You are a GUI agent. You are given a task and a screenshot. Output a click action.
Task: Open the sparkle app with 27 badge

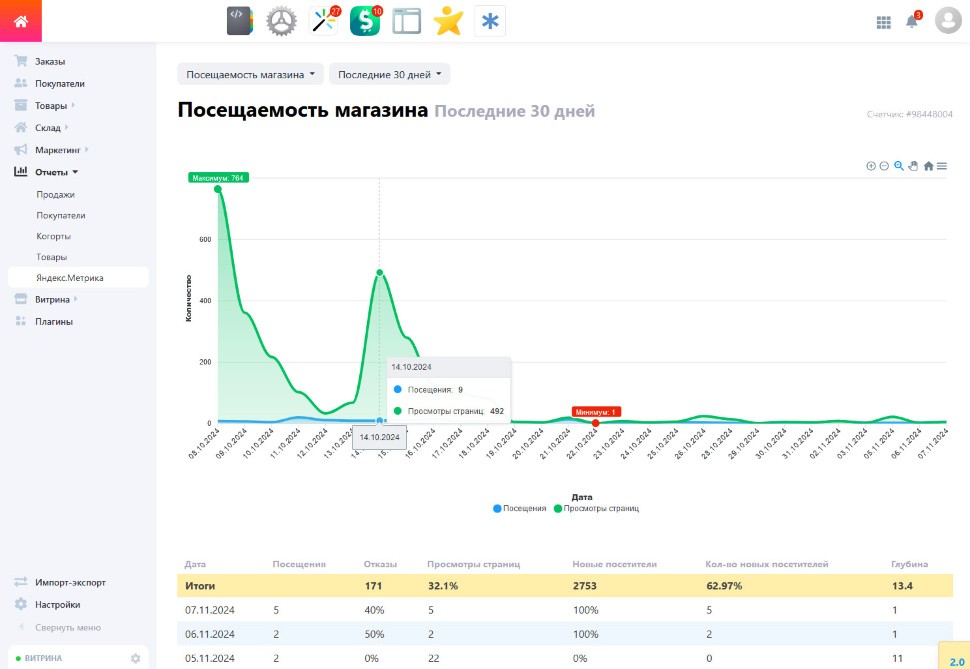pyautogui.click(x=324, y=21)
